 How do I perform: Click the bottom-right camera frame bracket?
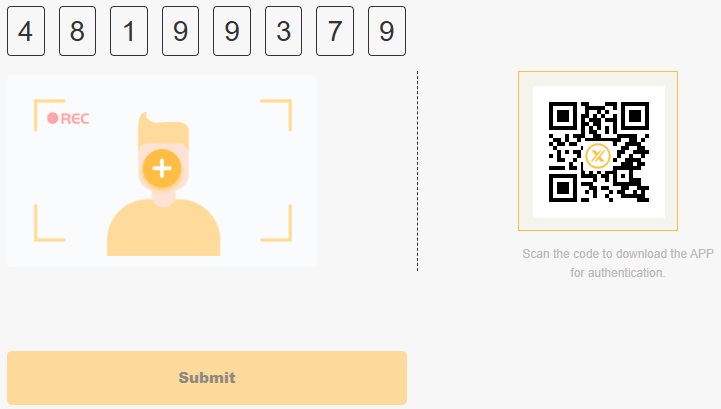coord(276,223)
